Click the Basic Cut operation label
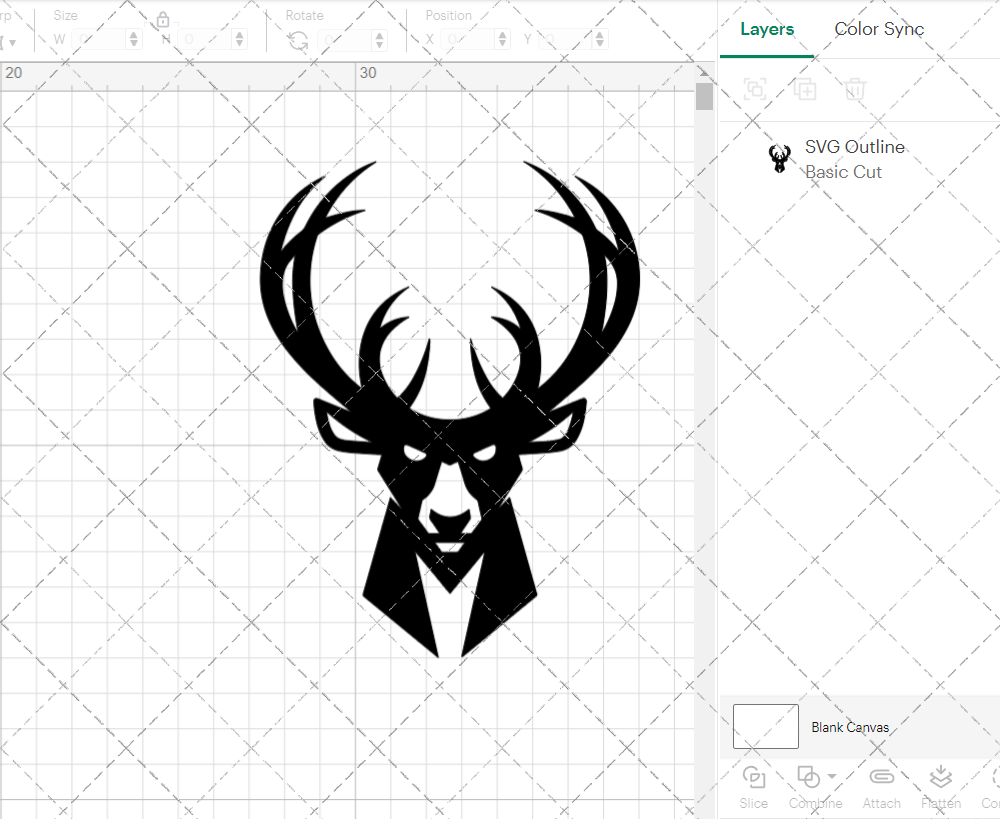 tap(843, 172)
